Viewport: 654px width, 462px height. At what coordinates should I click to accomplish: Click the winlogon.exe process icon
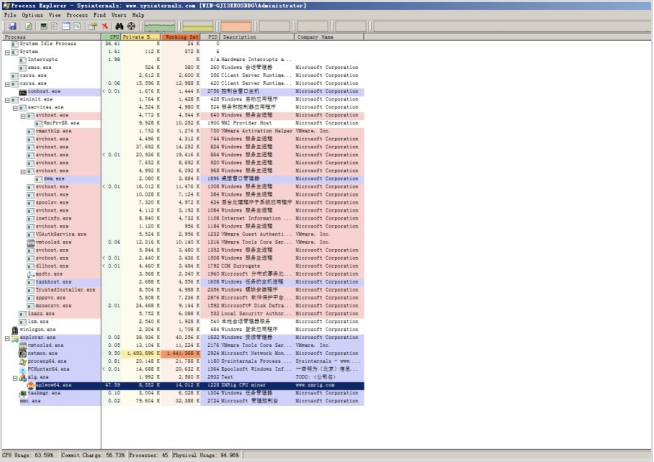[15, 329]
